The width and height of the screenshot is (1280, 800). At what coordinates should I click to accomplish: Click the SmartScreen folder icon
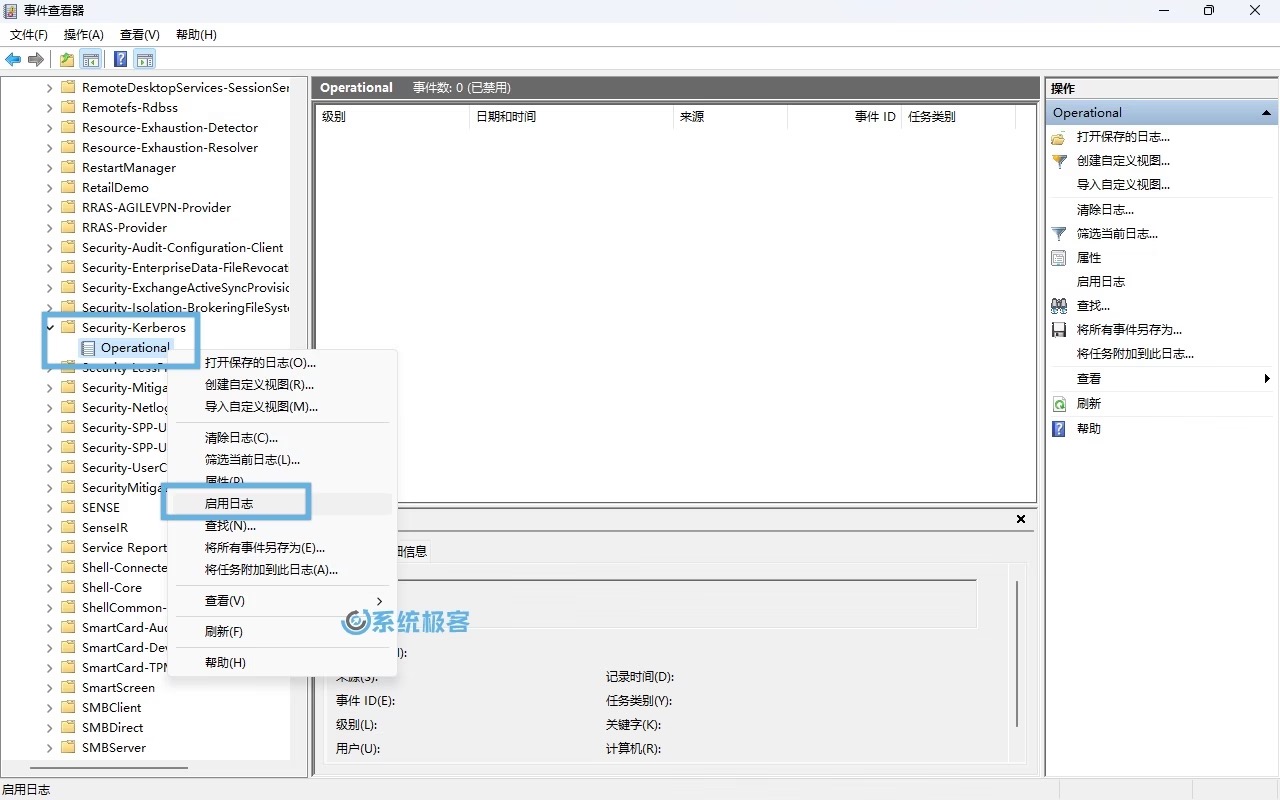pyautogui.click(x=68, y=688)
